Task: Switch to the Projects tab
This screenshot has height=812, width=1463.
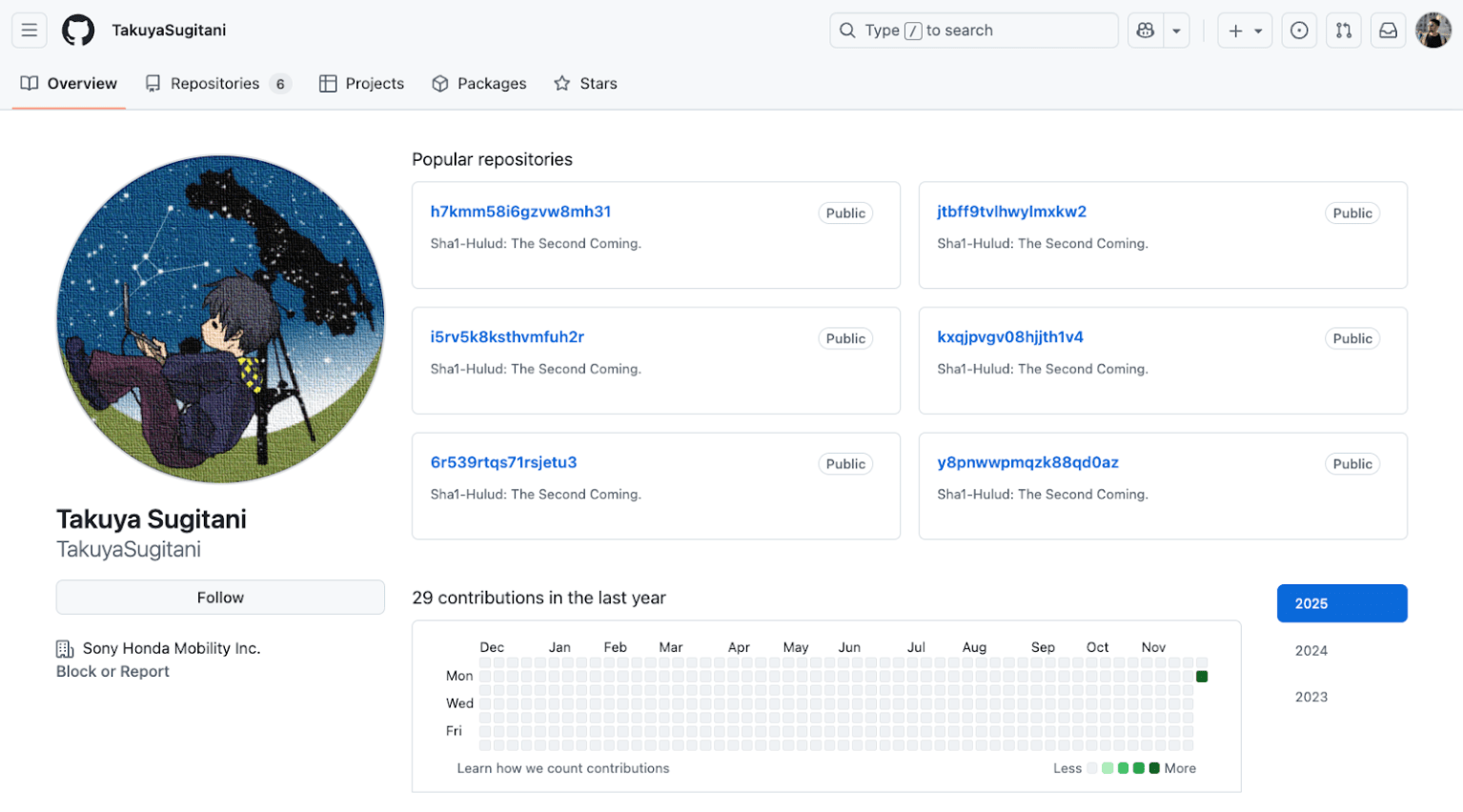Action: (x=361, y=83)
